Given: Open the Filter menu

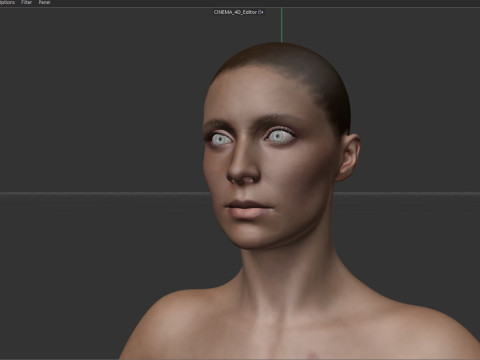Looking at the screenshot, I should pos(26,2).
